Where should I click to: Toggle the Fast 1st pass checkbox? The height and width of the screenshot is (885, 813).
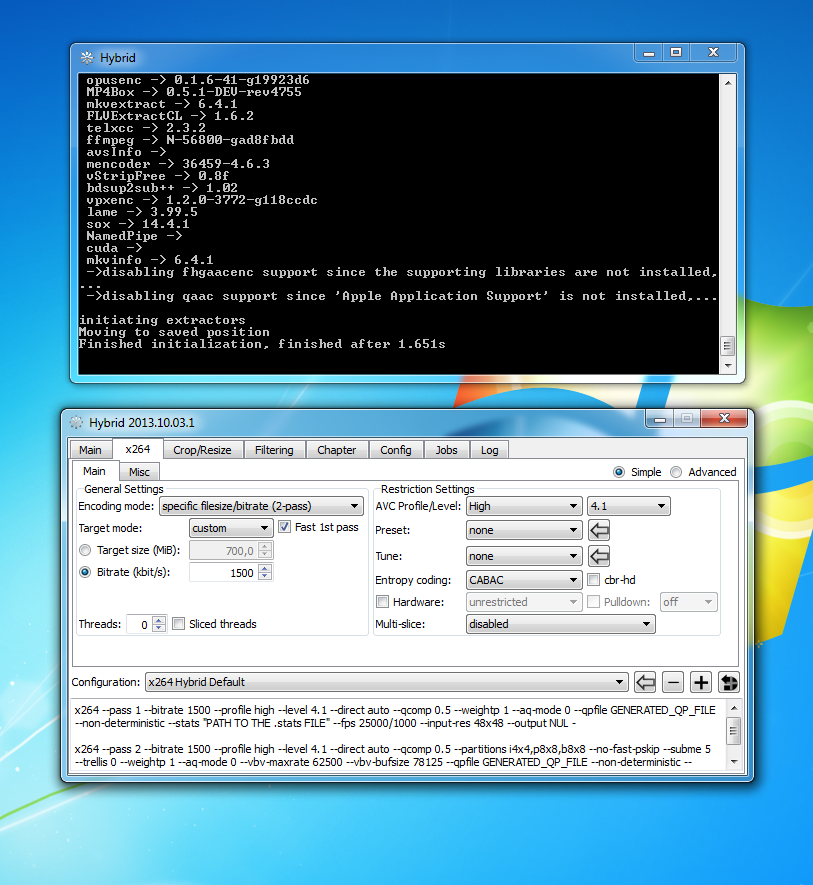point(285,527)
